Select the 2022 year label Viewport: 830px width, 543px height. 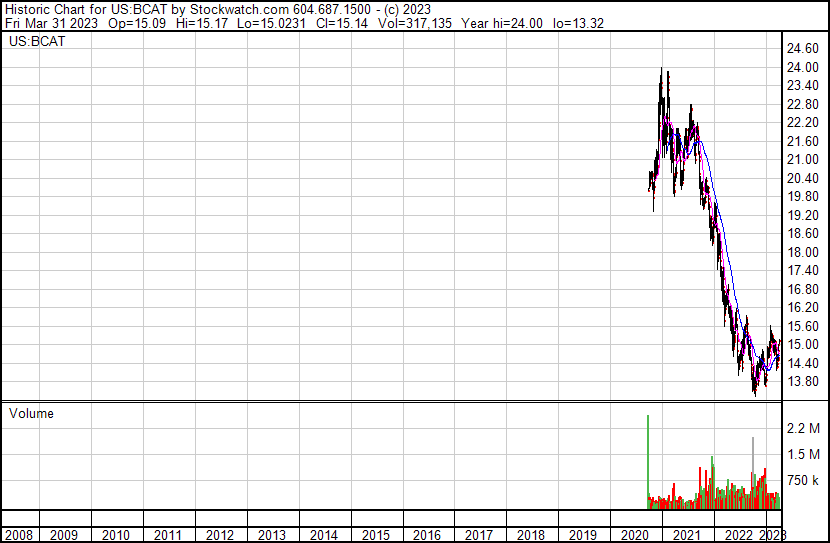tap(738, 535)
